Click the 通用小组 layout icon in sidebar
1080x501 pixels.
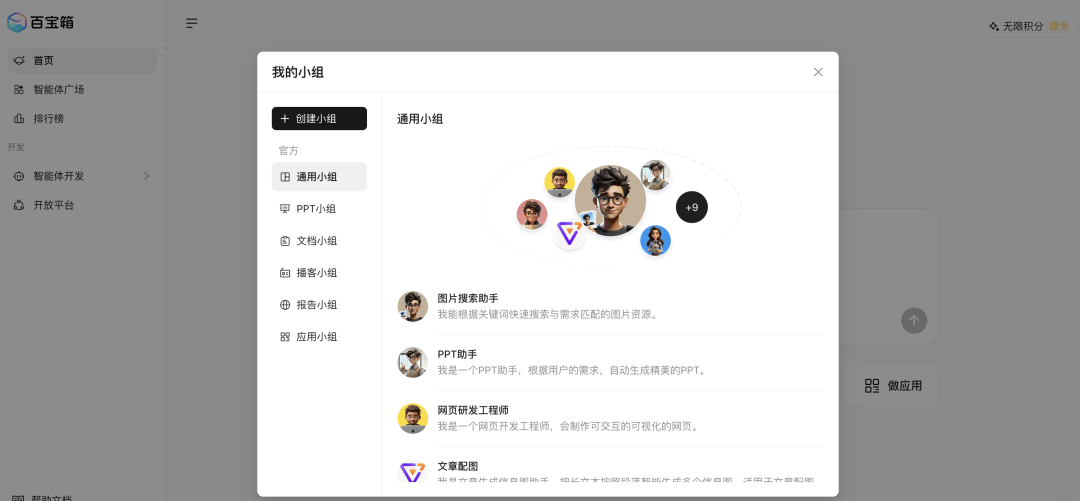285,177
